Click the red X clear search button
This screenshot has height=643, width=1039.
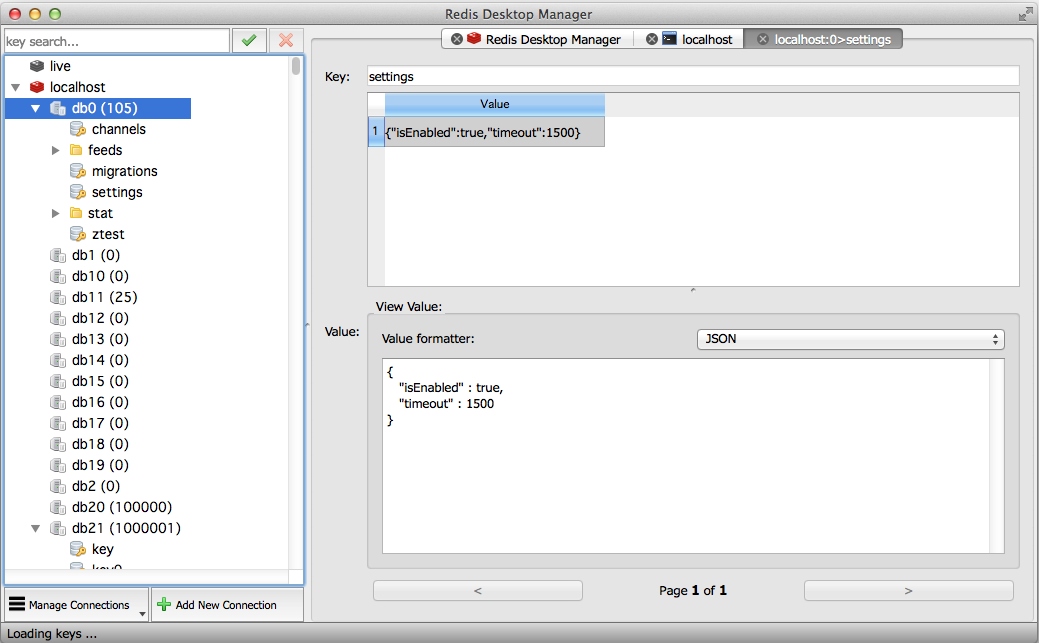coord(287,40)
